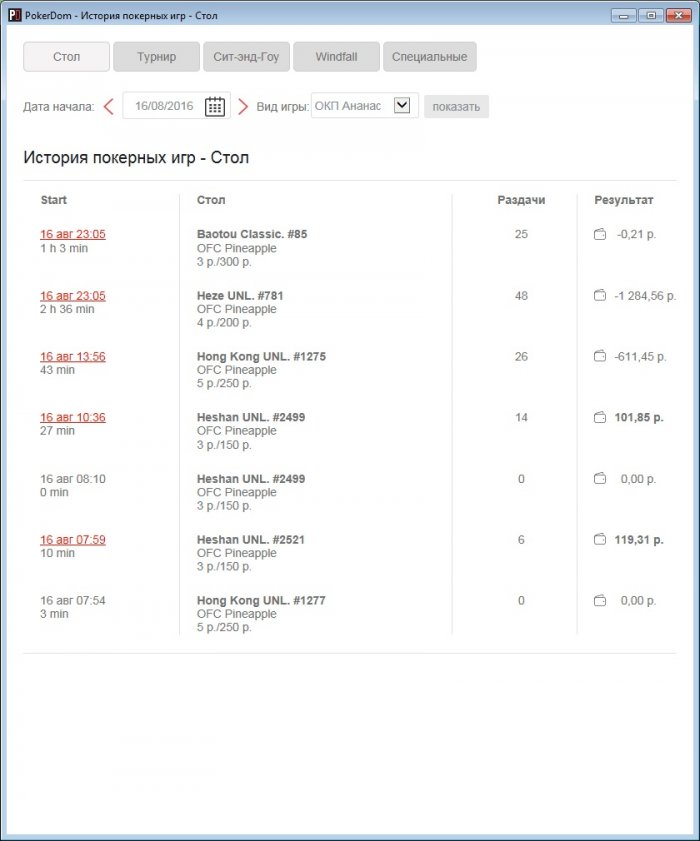
Task: Click timestamp 16 авг 07:54
Action: 73,601
